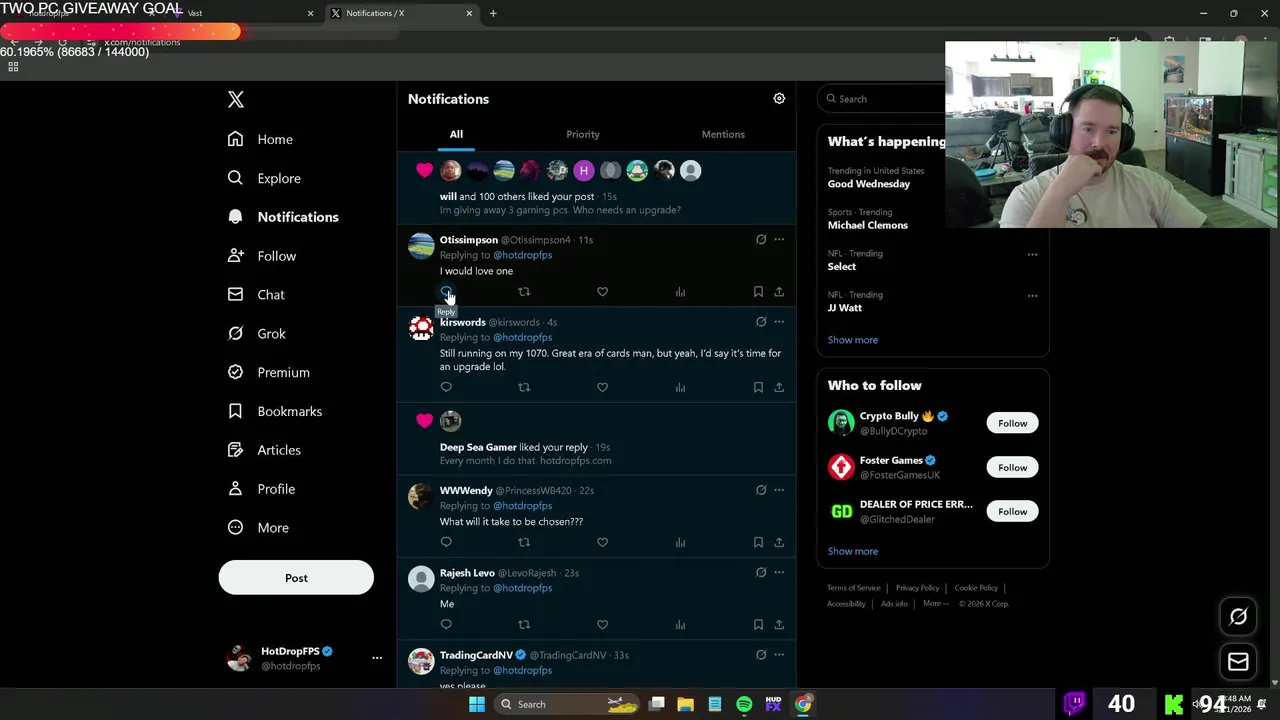Switch to the All notifications tab
The width and height of the screenshot is (1280, 720).
[456, 134]
